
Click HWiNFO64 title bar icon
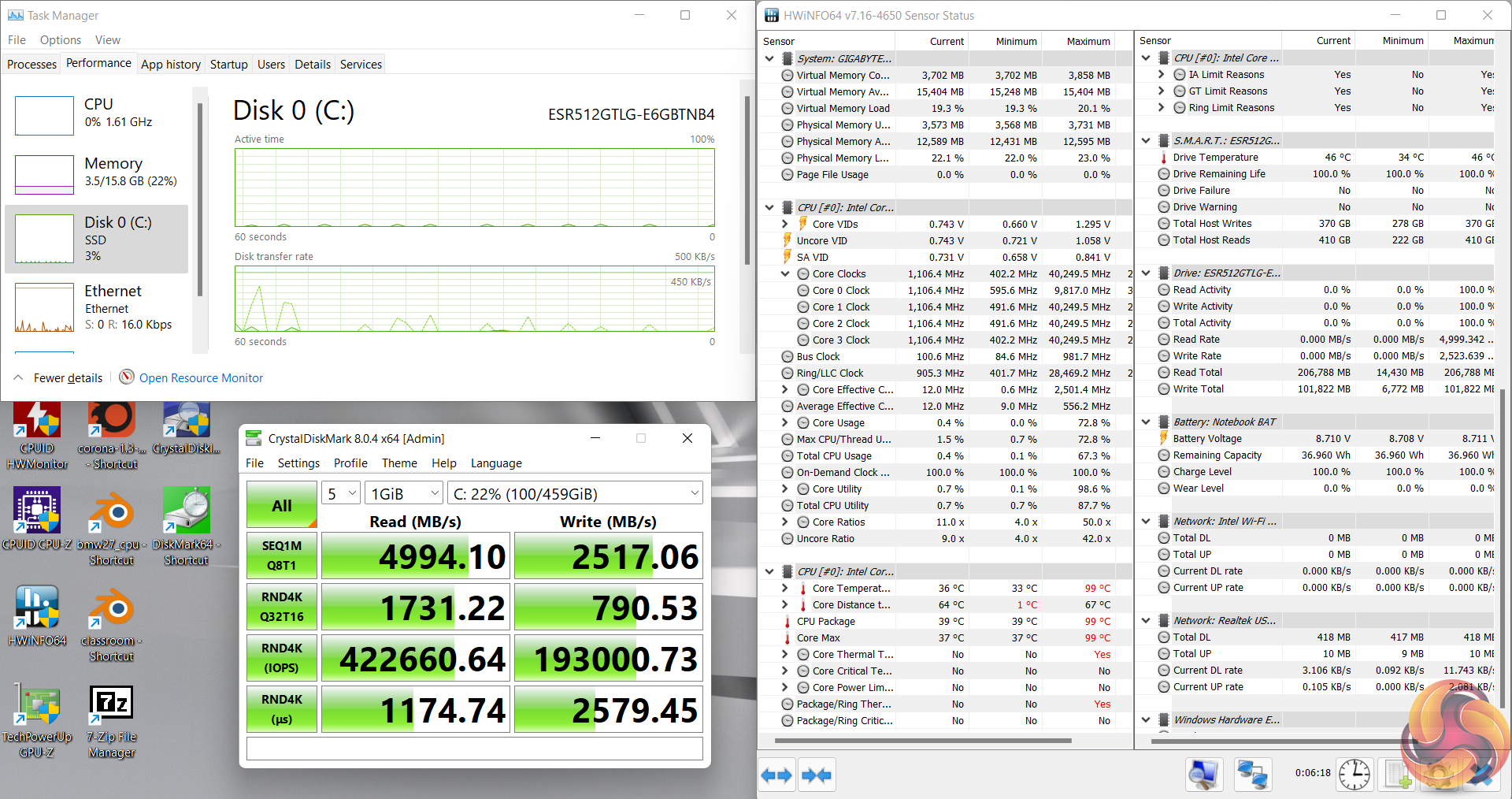click(771, 15)
